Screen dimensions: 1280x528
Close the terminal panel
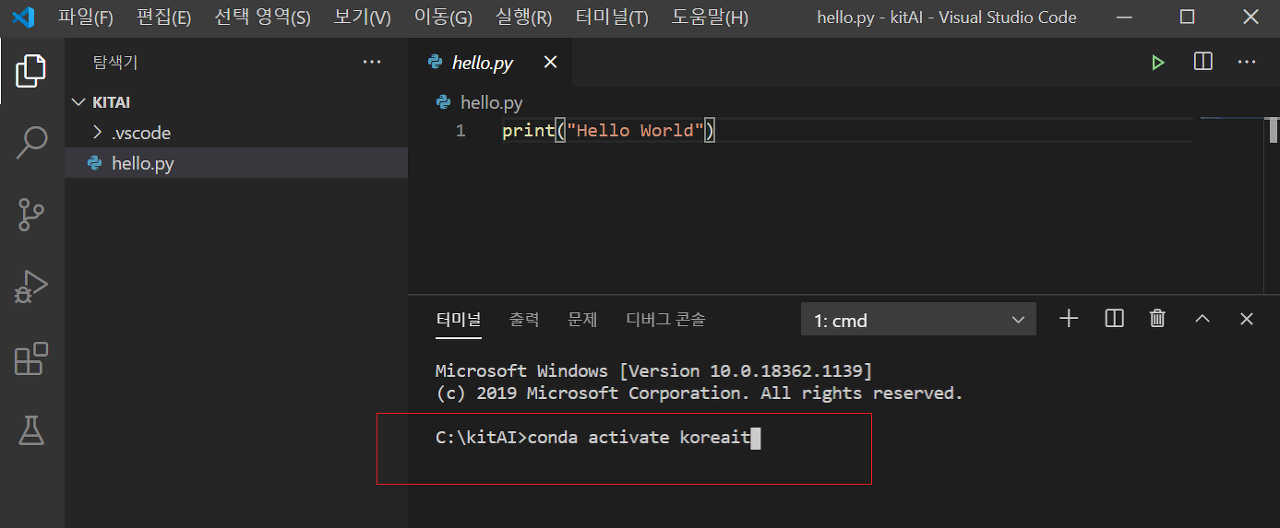tap(1246, 319)
